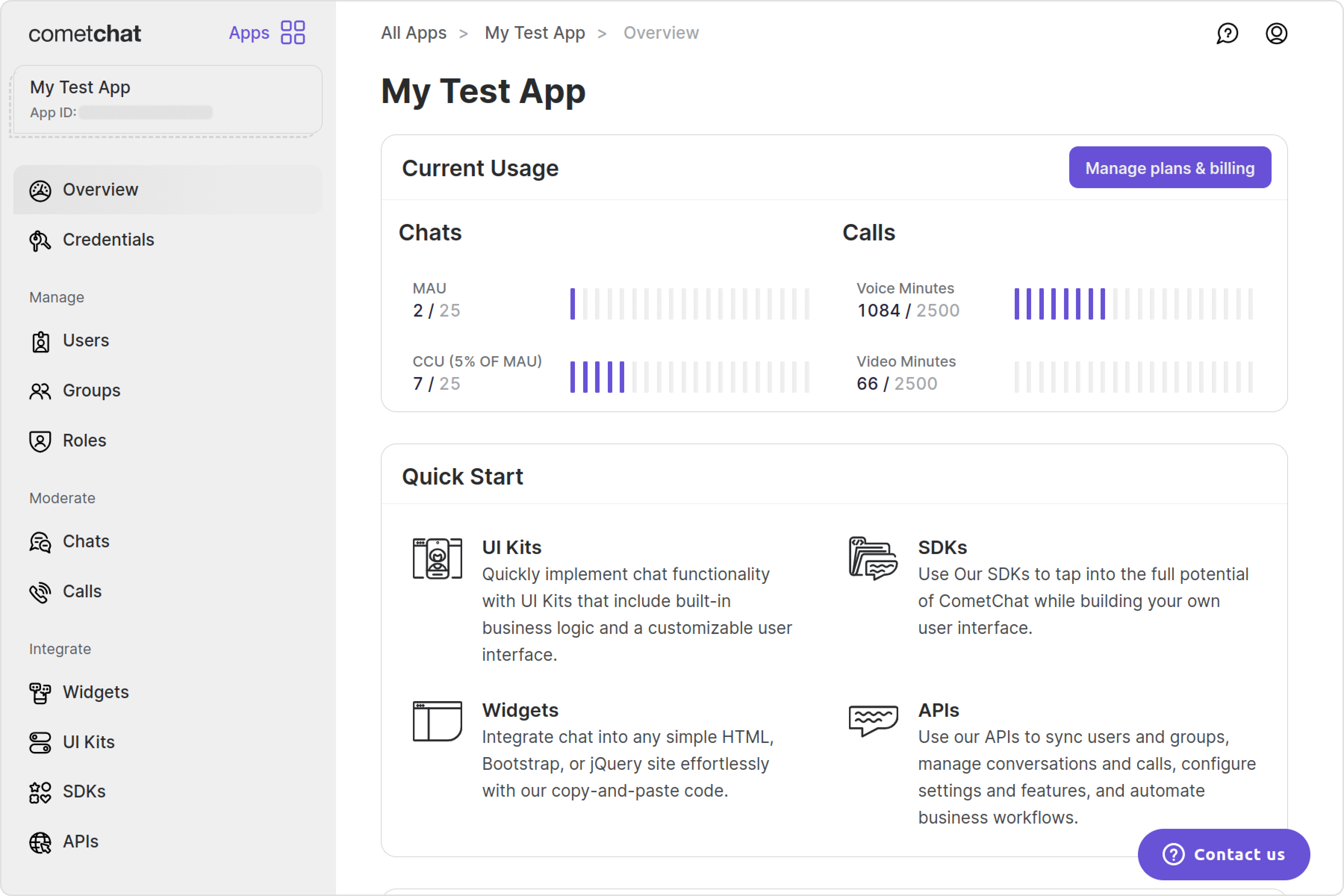Open the user profile icon
This screenshot has height=896, width=1344.
(x=1276, y=33)
